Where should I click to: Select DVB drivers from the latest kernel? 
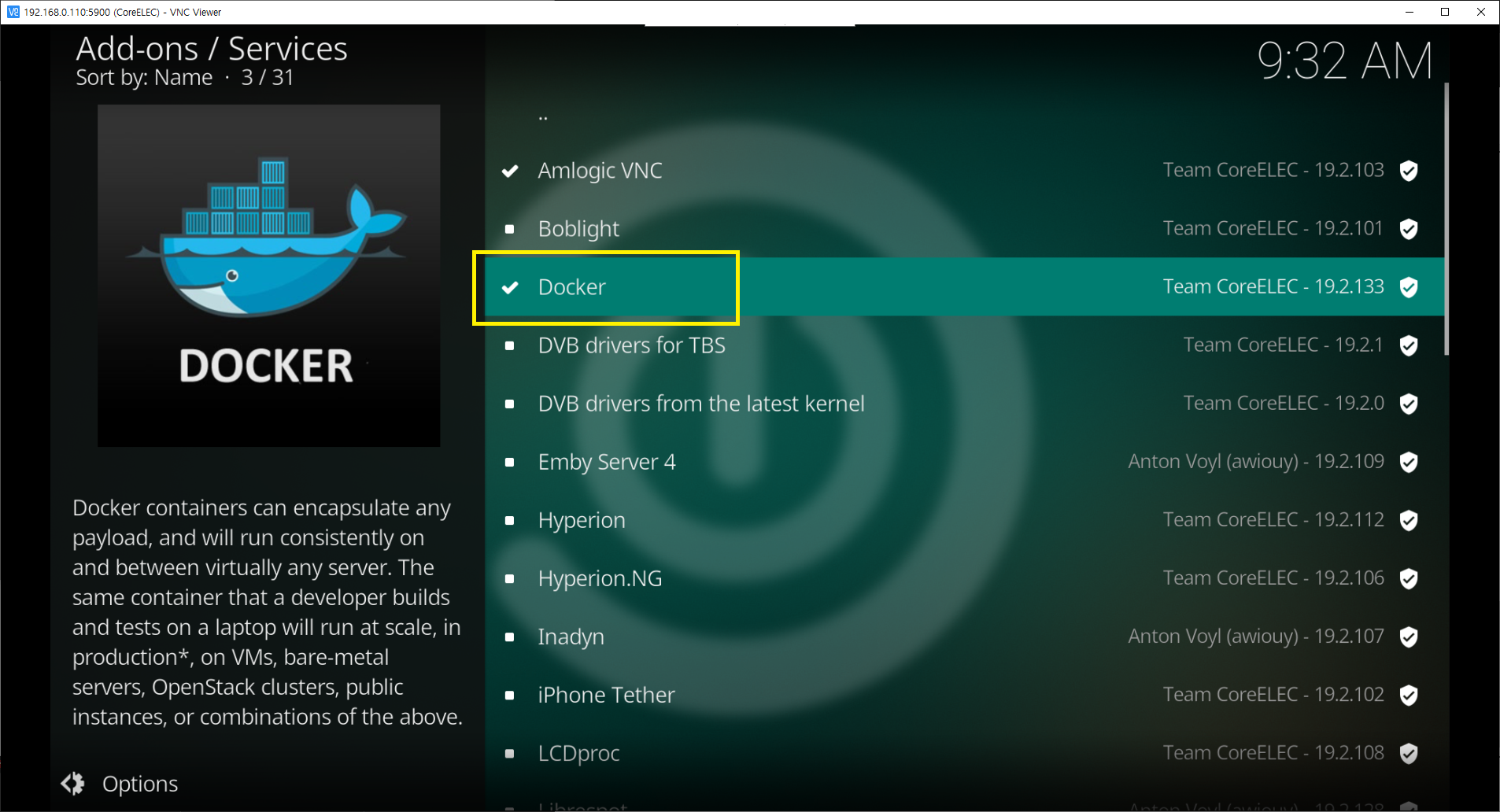(x=965, y=404)
